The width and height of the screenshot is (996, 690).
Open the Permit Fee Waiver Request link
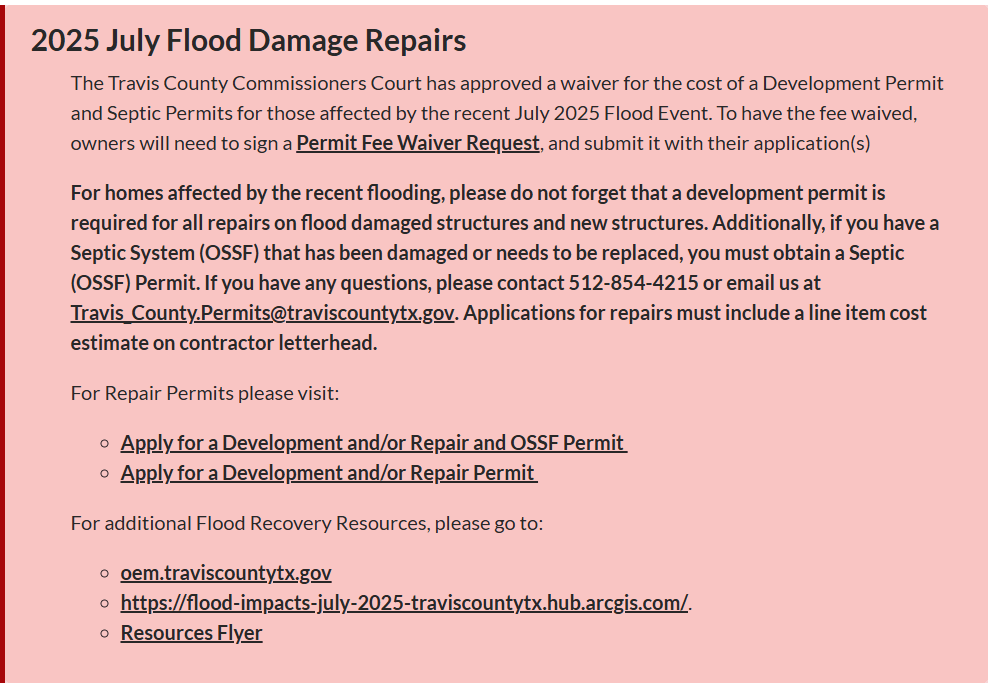click(x=418, y=143)
